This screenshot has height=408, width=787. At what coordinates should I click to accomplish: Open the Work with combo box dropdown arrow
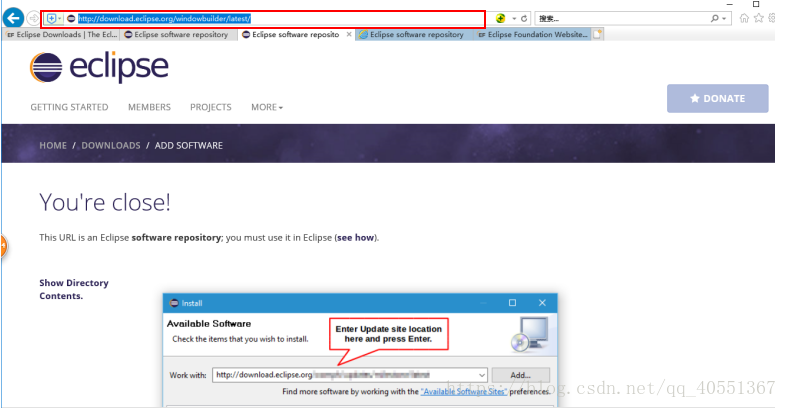(x=482, y=375)
